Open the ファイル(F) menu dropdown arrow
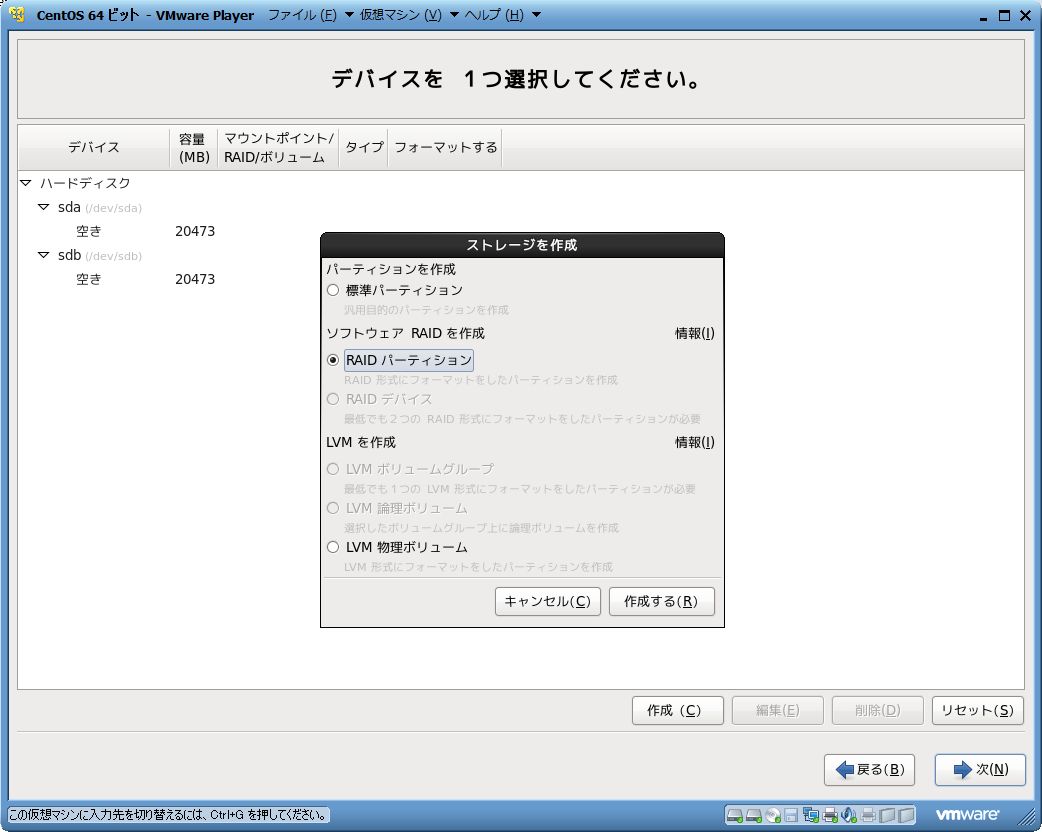1042x832 pixels. [x=350, y=15]
